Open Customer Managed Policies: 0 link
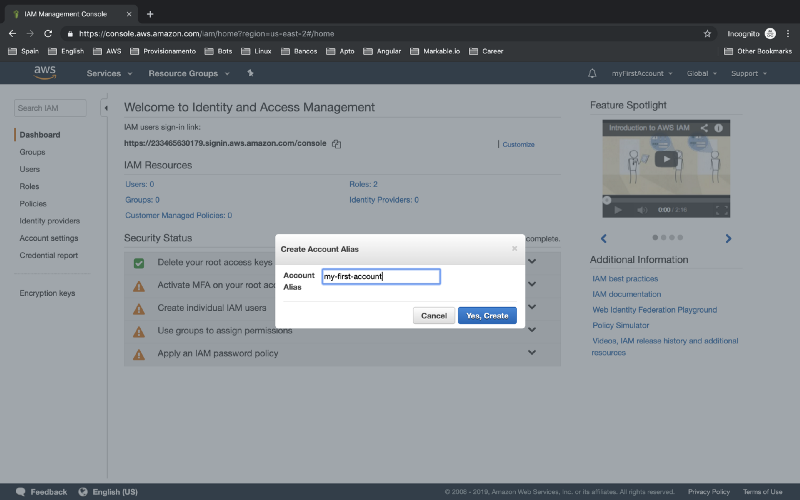Image resolution: width=800 pixels, height=500 pixels. pyautogui.click(x=179, y=215)
